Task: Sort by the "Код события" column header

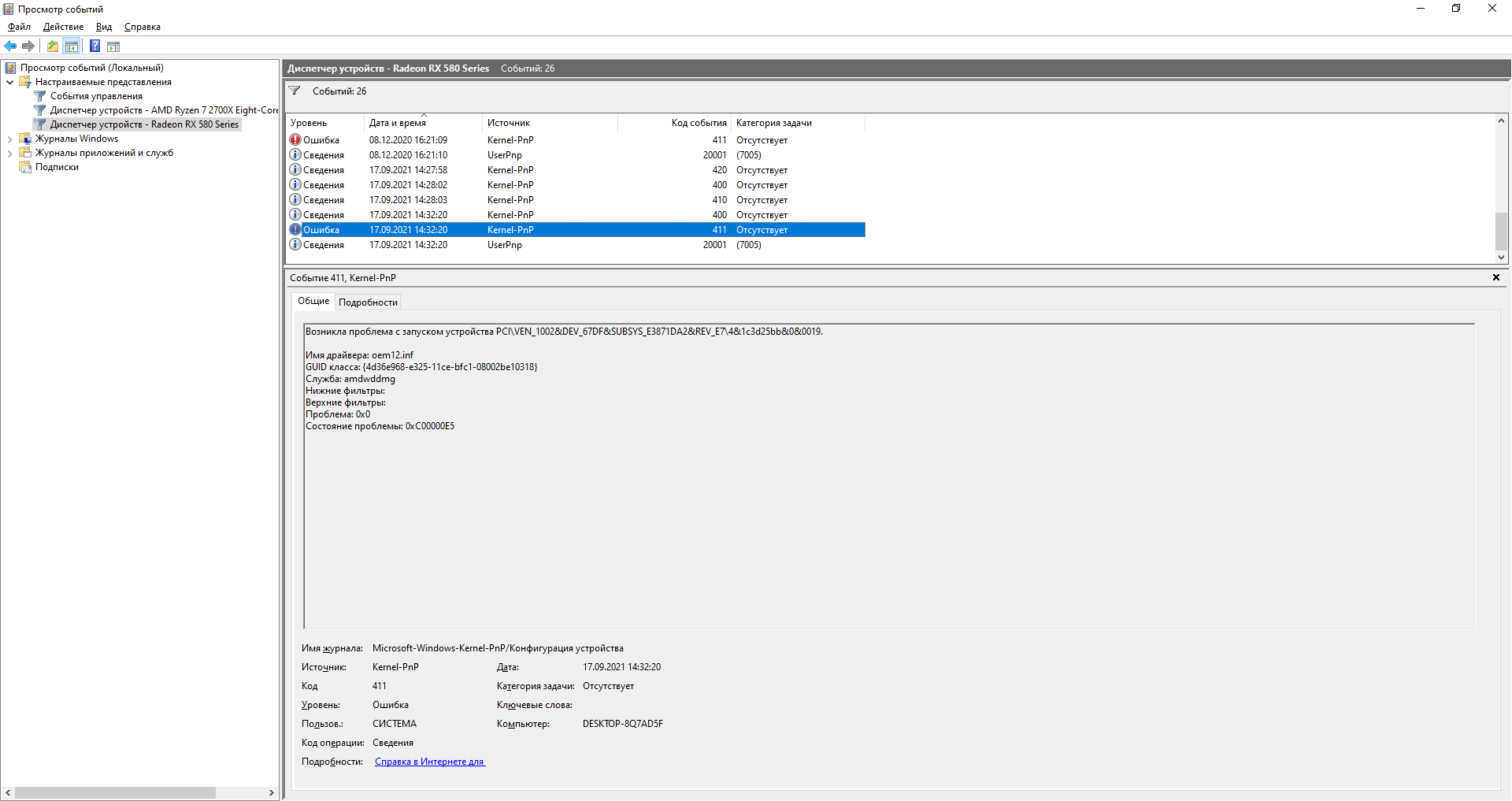Action: [x=675, y=123]
